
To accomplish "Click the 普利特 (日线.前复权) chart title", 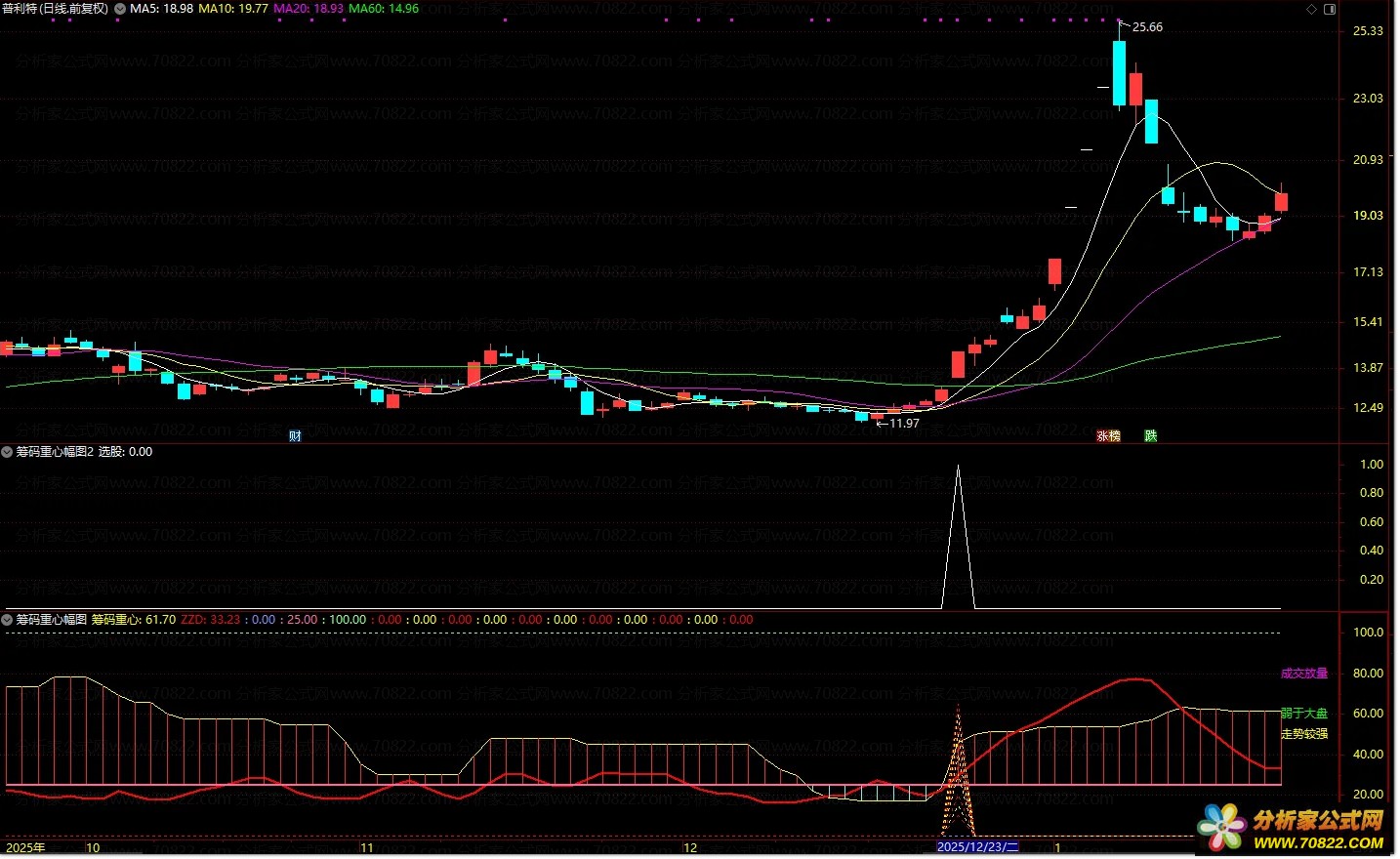I will (55, 9).
